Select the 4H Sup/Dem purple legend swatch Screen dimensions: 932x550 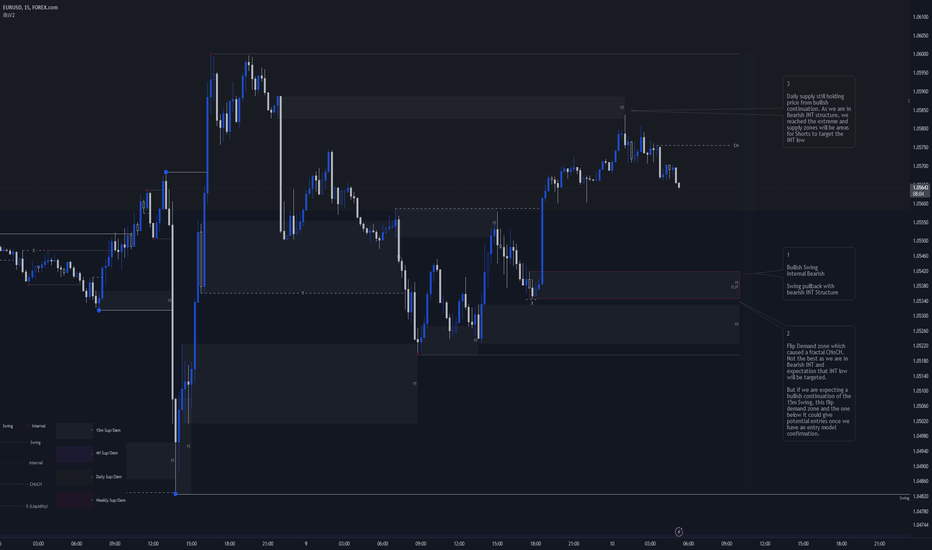tap(74, 454)
